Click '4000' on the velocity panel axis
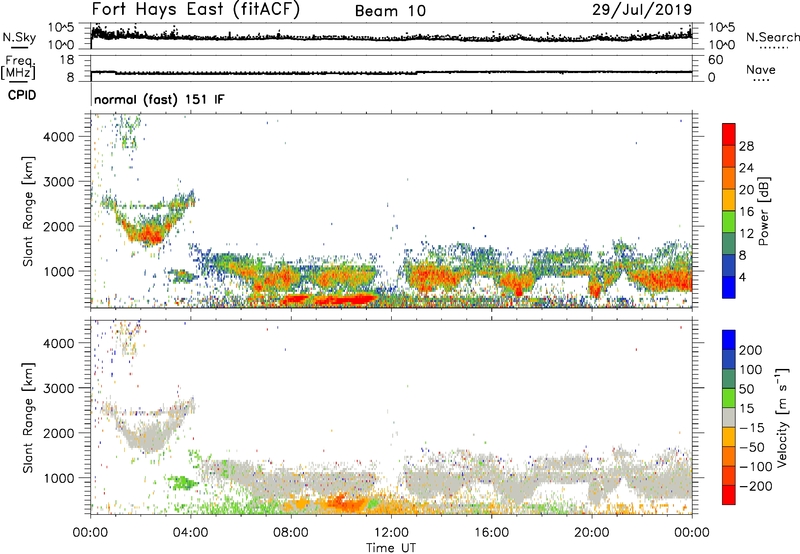 click(x=59, y=343)
